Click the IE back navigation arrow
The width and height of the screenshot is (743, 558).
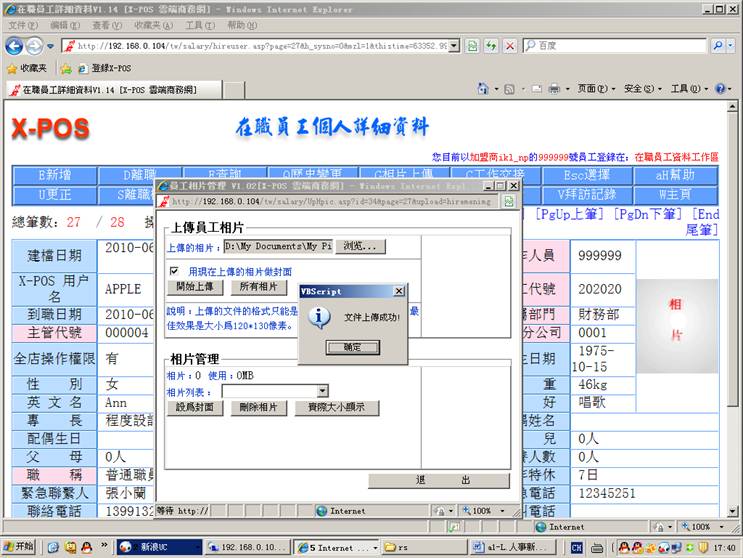click(15, 46)
